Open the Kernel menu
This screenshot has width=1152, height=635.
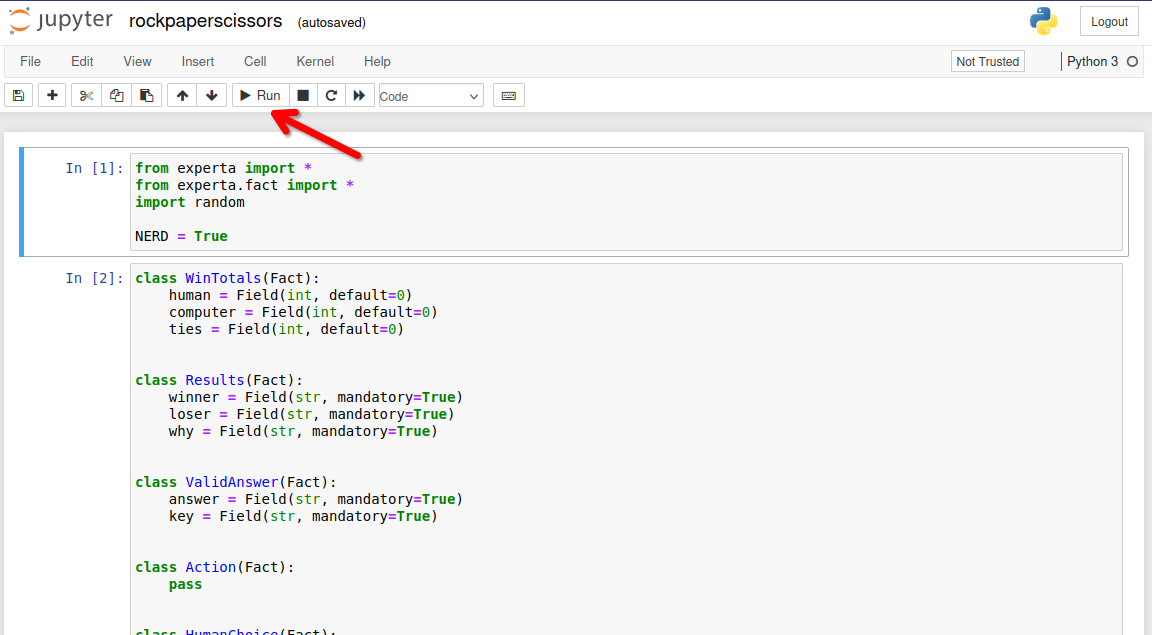tap(315, 61)
